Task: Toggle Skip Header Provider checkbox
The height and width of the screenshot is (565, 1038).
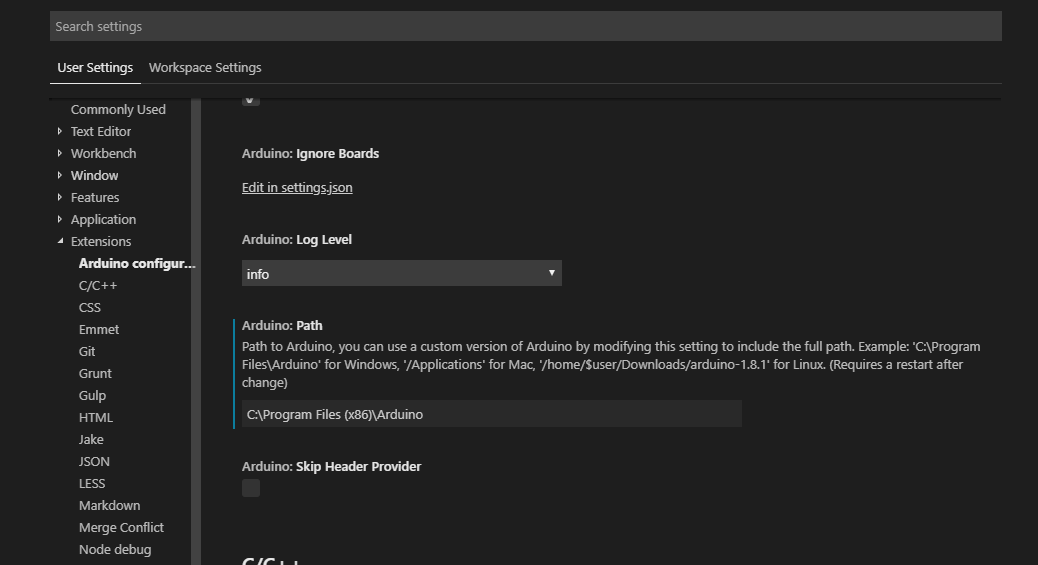Action: (251, 488)
